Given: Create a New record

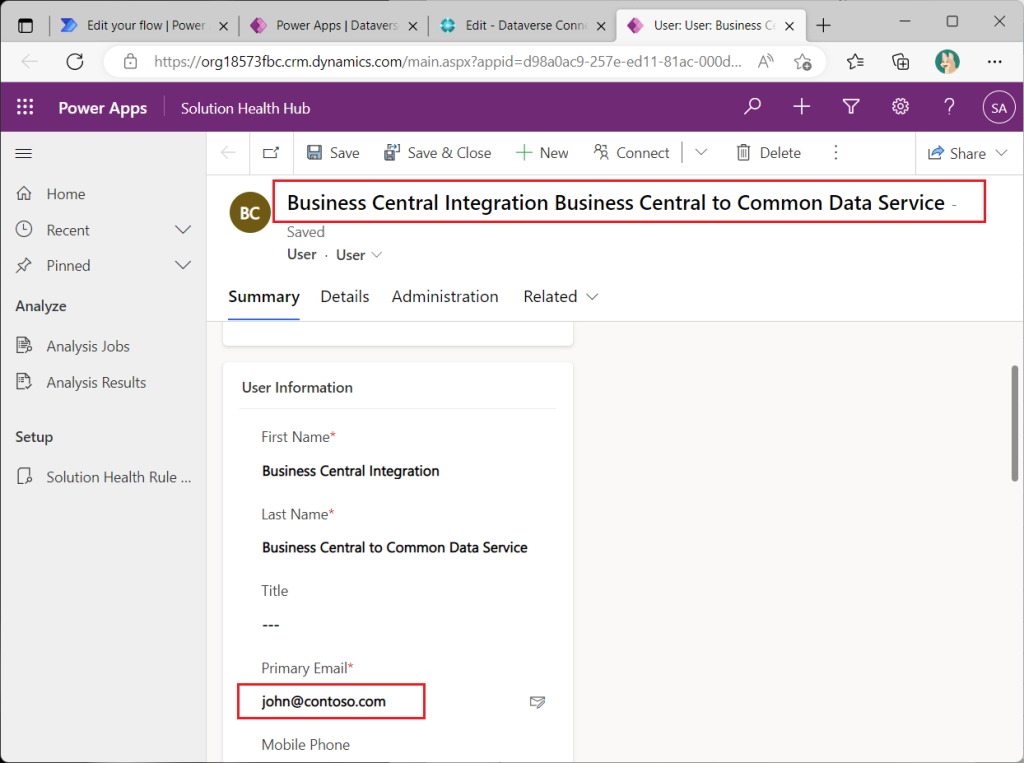Looking at the screenshot, I should tap(542, 153).
